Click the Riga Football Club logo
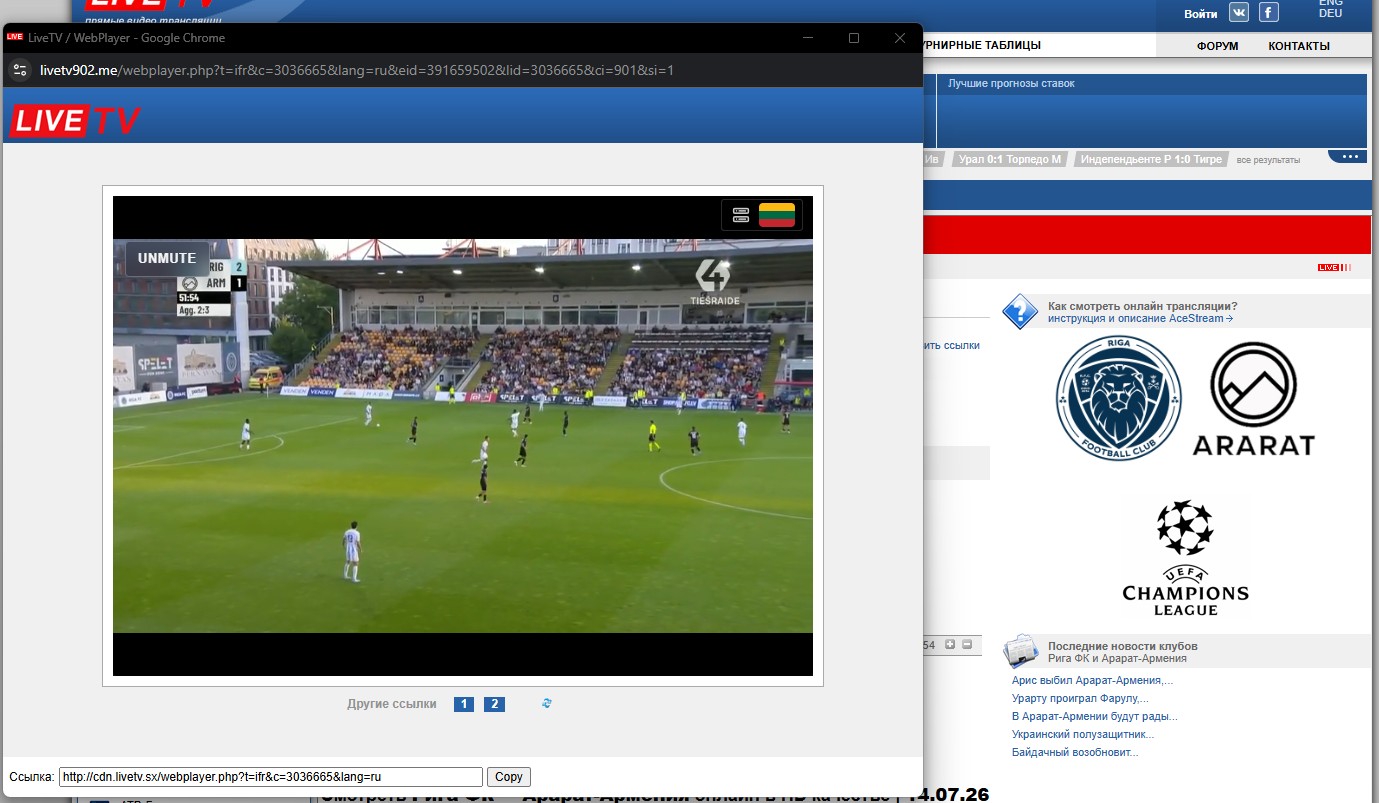The image size is (1379, 803). point(1118,398)
